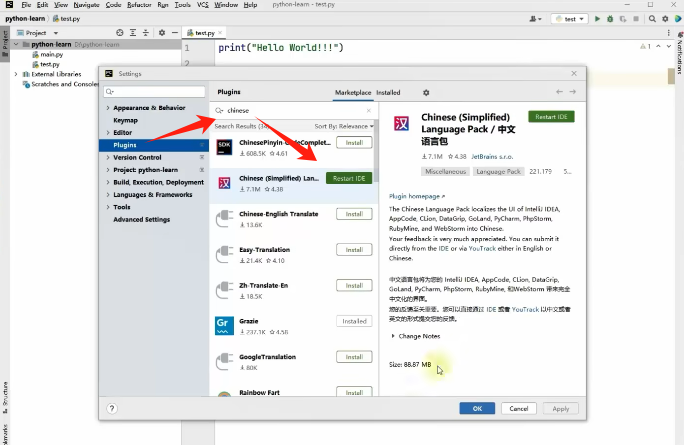Image resolution: width=684 pixels, height=445 pixels.
Task: Expand the Tools settings group
Action: [108, 207]
